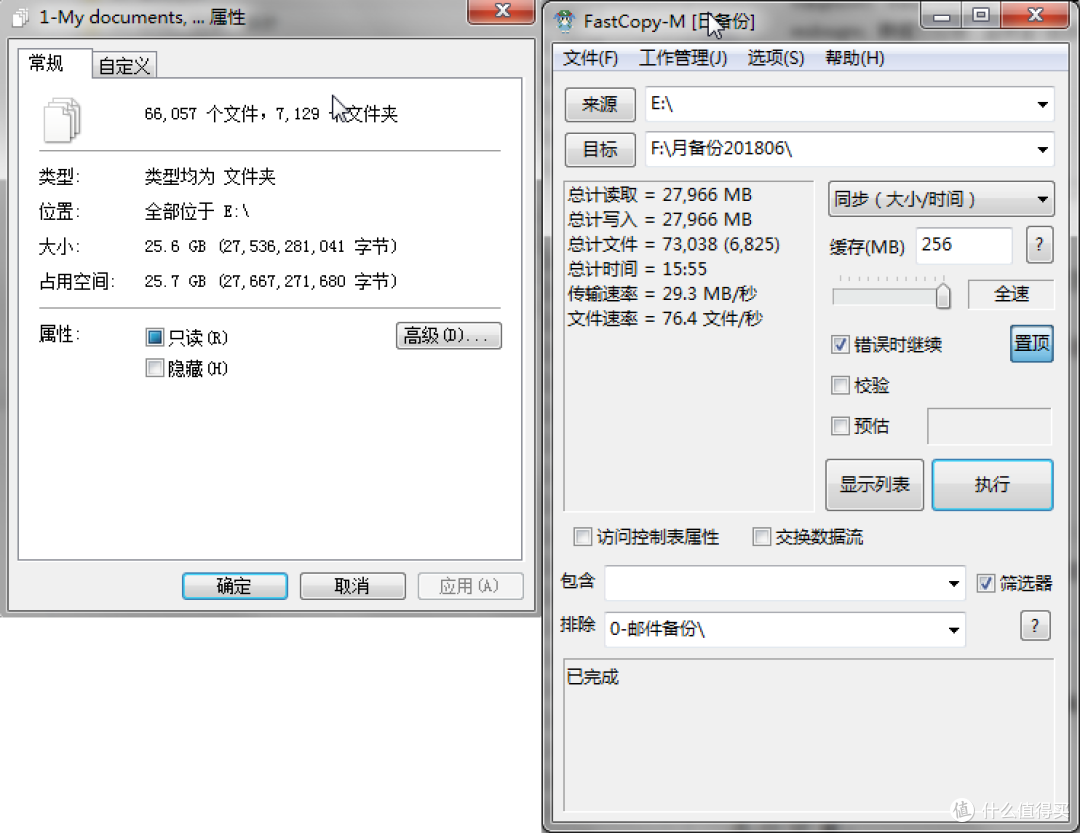This screenshot has width=1080, height=833.
Task: Minimize the FastCopy window
Action: (942, 15)
